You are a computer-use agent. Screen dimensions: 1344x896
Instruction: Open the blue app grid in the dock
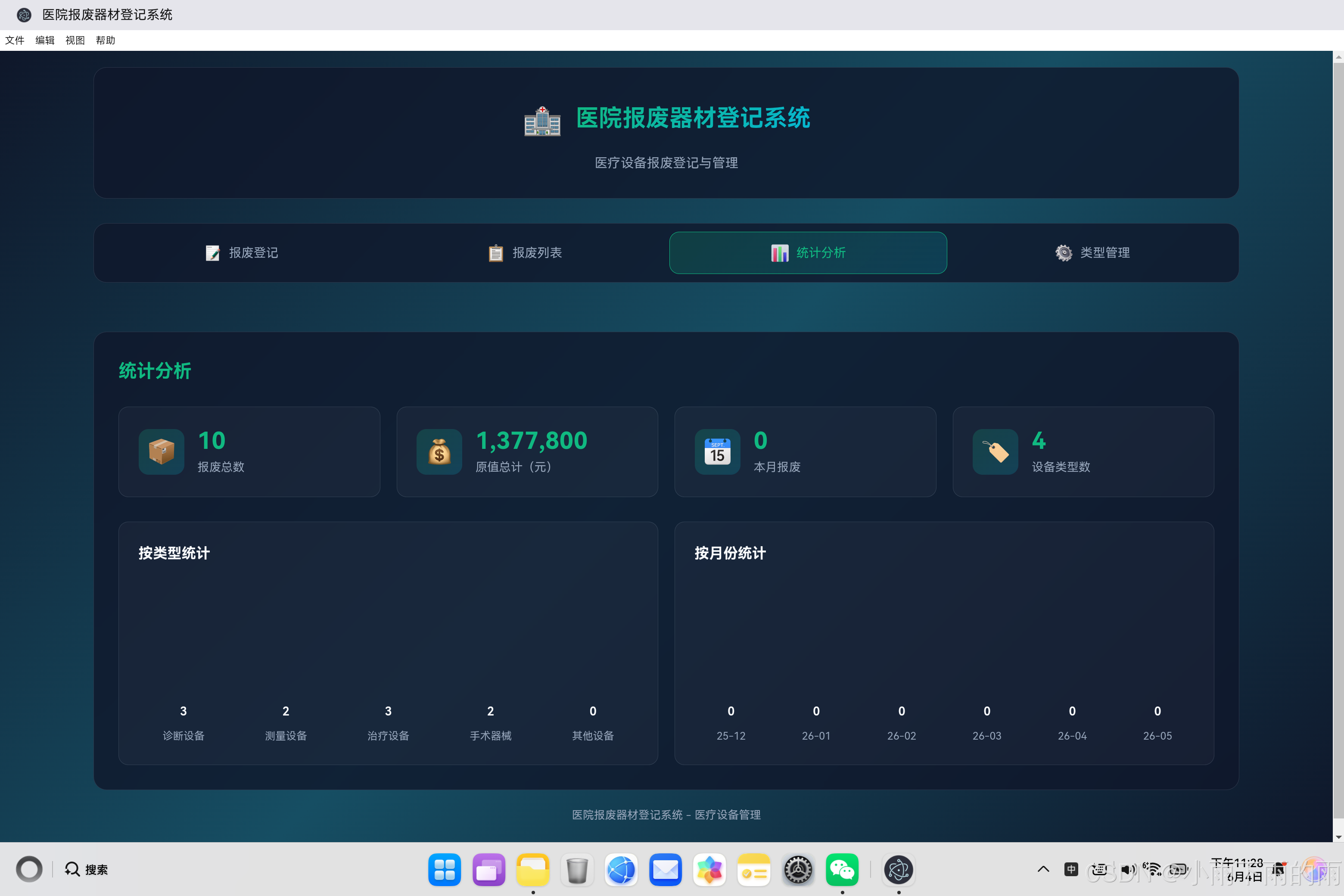point(445,869)
